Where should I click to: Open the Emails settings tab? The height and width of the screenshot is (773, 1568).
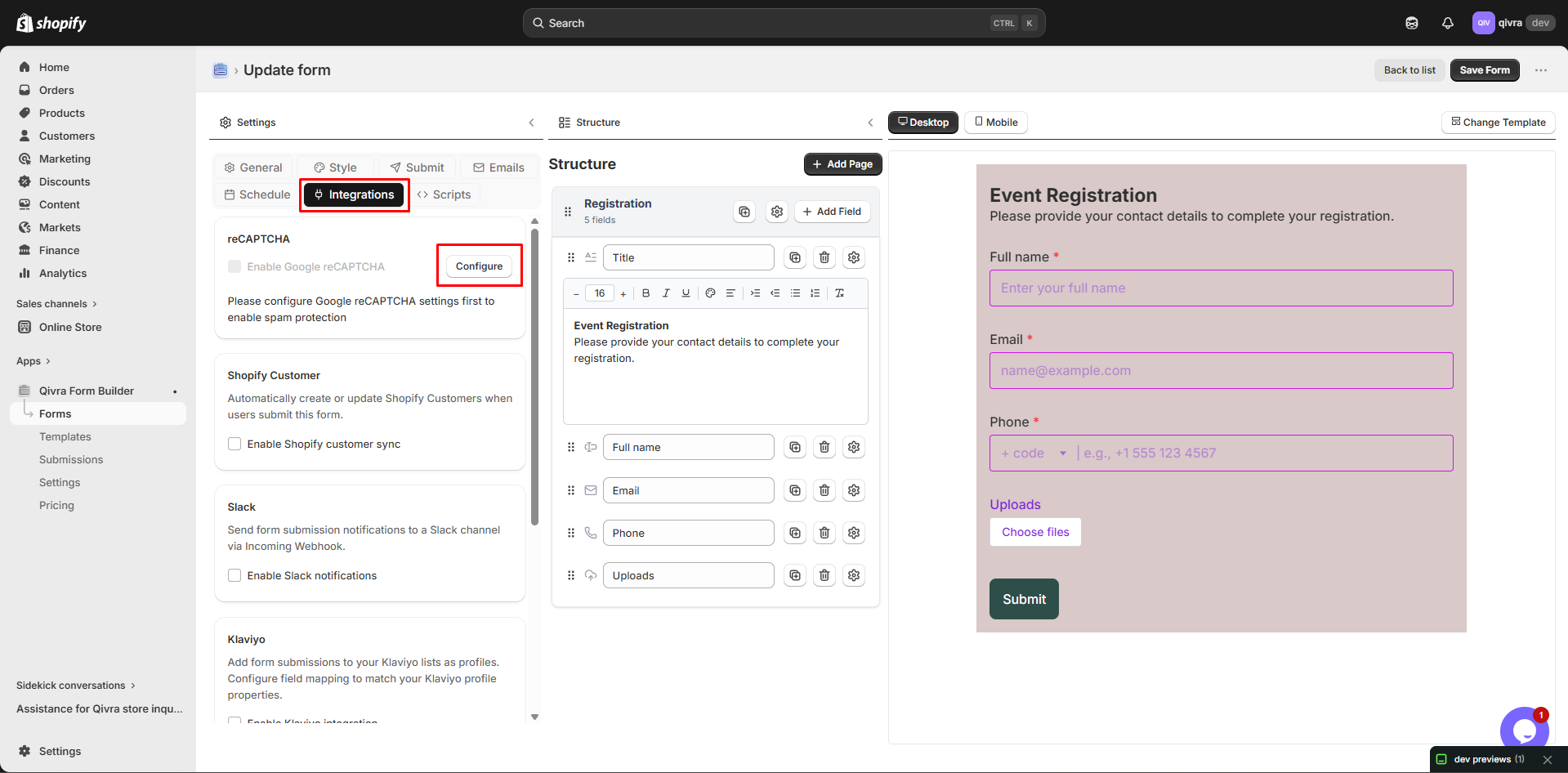pos(499,168)
